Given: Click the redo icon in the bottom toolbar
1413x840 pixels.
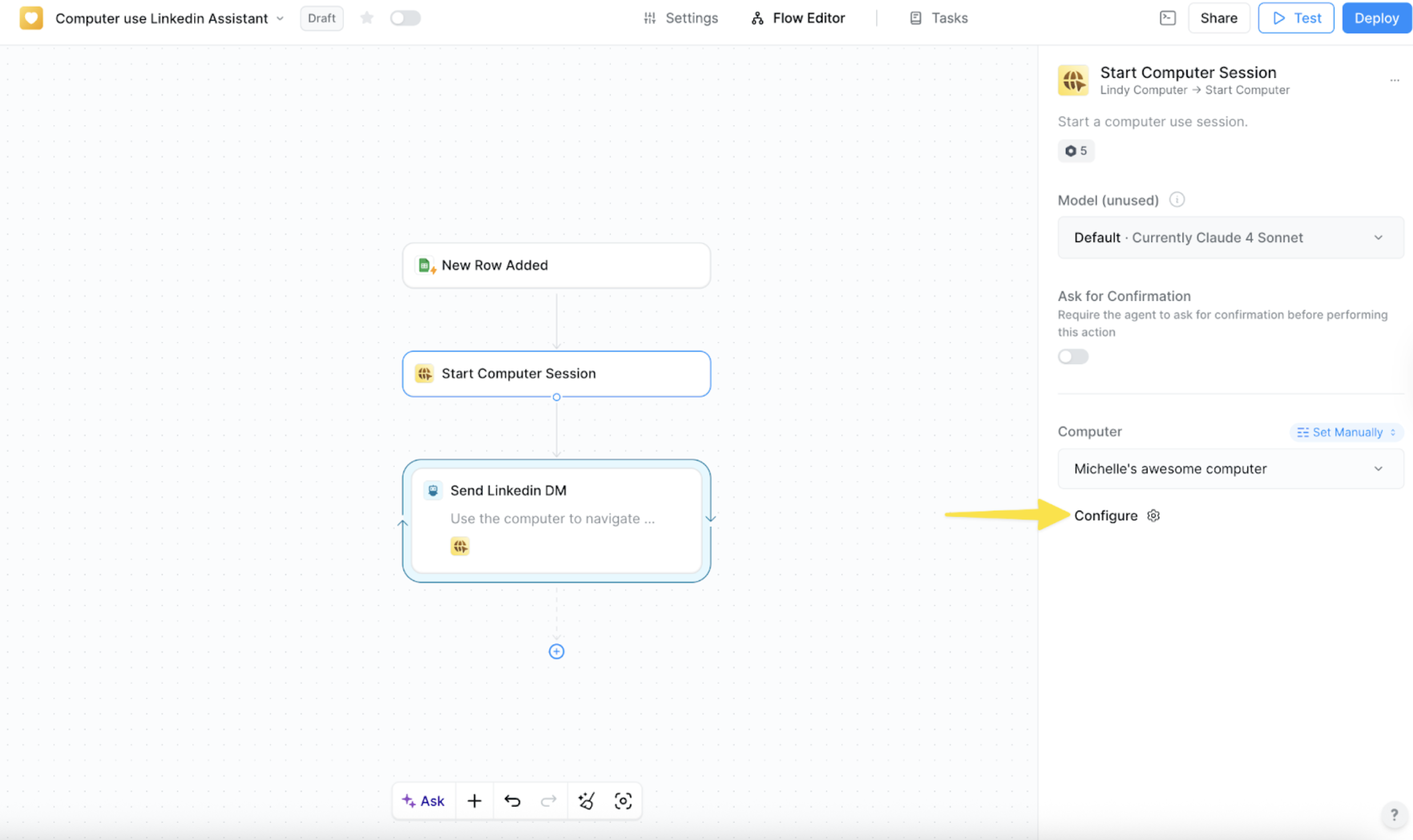Looking at the screenshot, I should [x=548, y=800].
